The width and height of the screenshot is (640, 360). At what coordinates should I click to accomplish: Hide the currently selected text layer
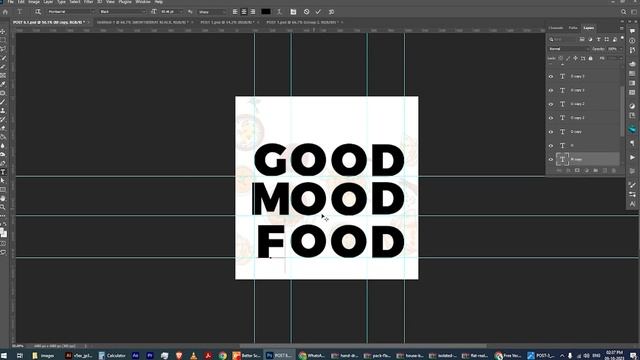pos(551,159)
